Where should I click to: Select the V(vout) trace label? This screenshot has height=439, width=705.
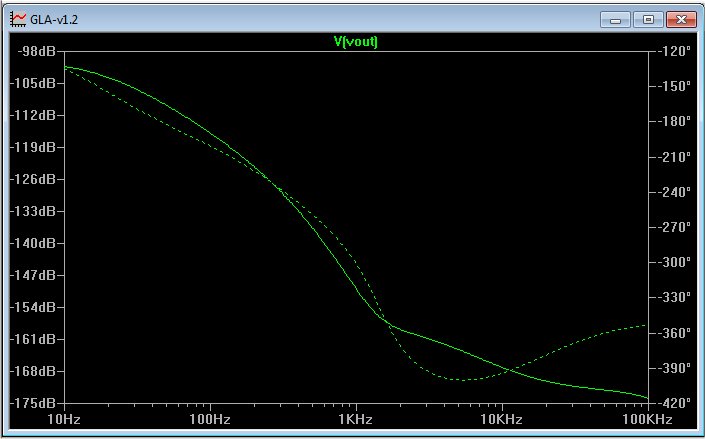click(356, 42)
